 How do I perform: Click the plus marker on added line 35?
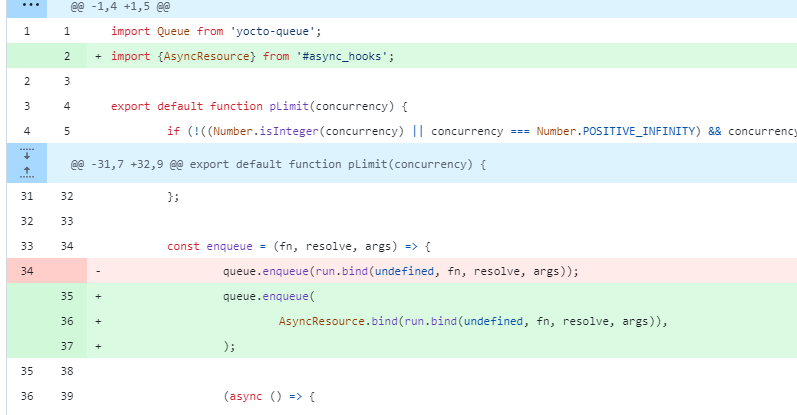pos(98,296)
